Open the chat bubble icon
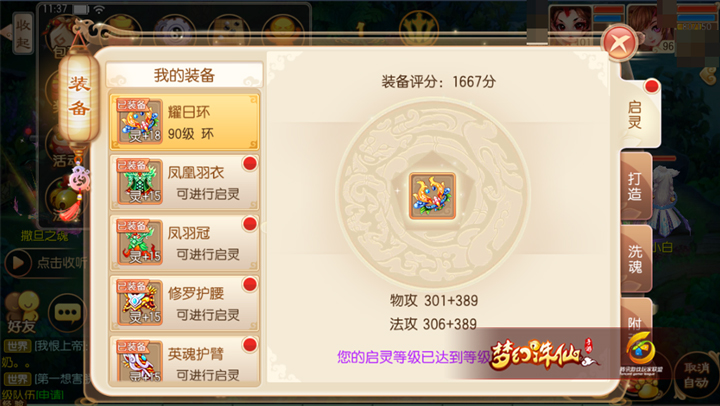720x406 pixels. click(x=68, y=313)
